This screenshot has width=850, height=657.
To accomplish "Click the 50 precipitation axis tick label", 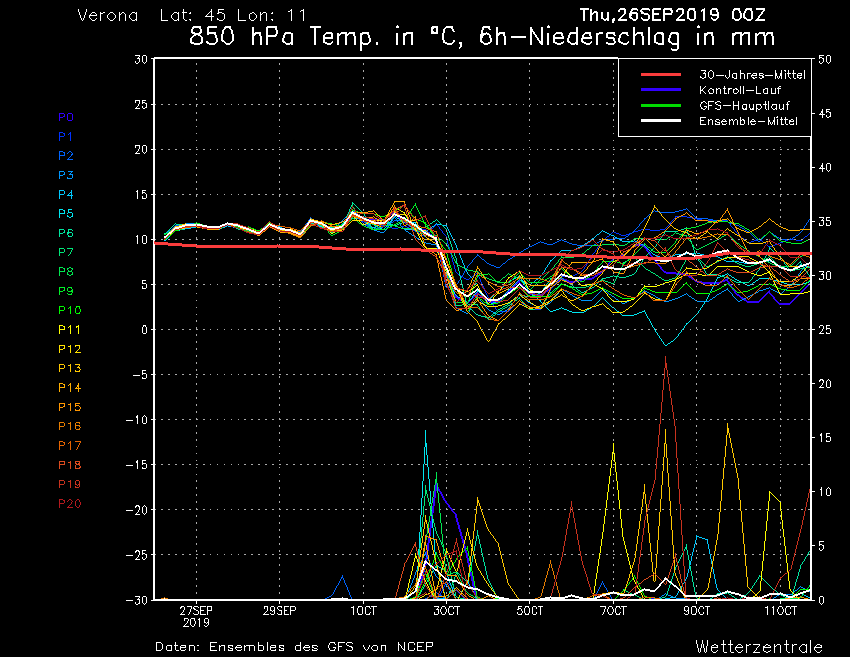I will [x=825, y=60].
